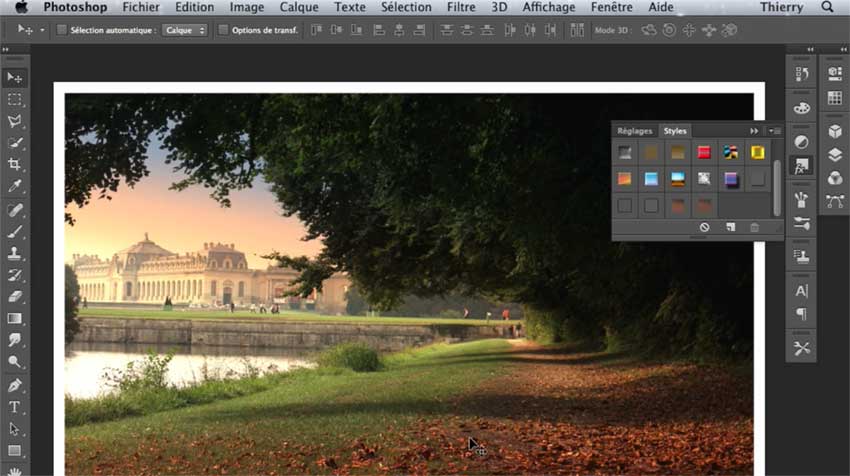Open the Calque dropdown in options bar
This screenshot has width=850, height=476.
(x=185, y=30)
